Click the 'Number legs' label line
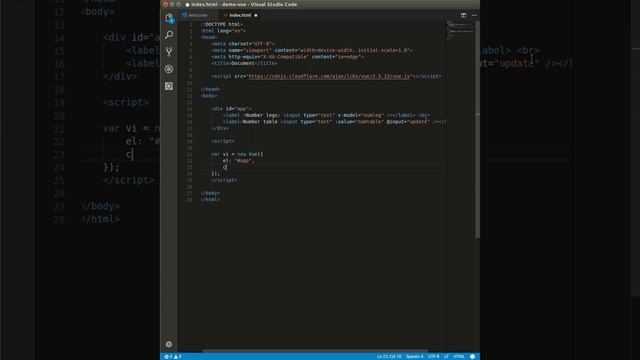 [x=326, y=116]
